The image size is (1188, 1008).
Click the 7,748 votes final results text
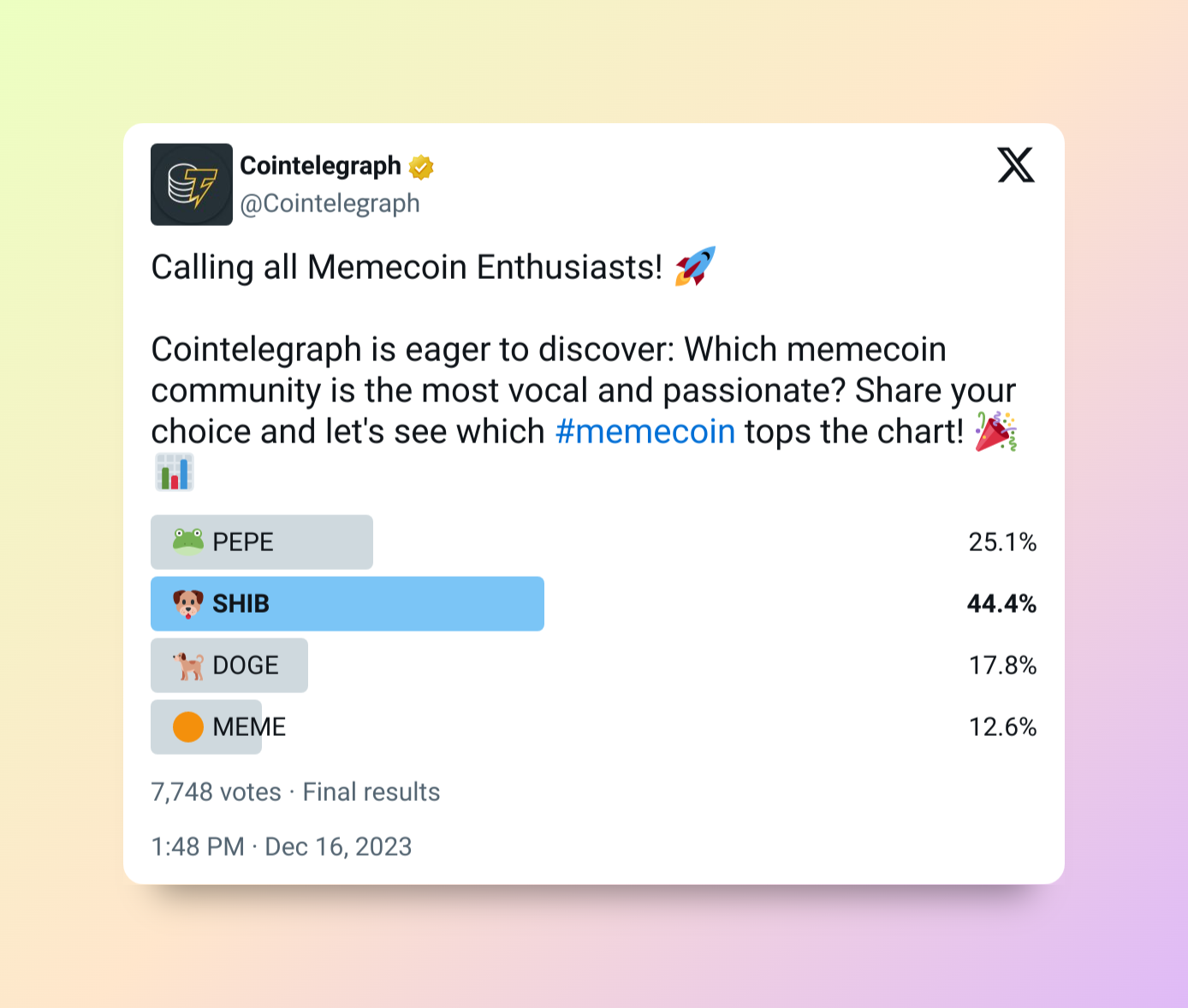tap(295, 792)
